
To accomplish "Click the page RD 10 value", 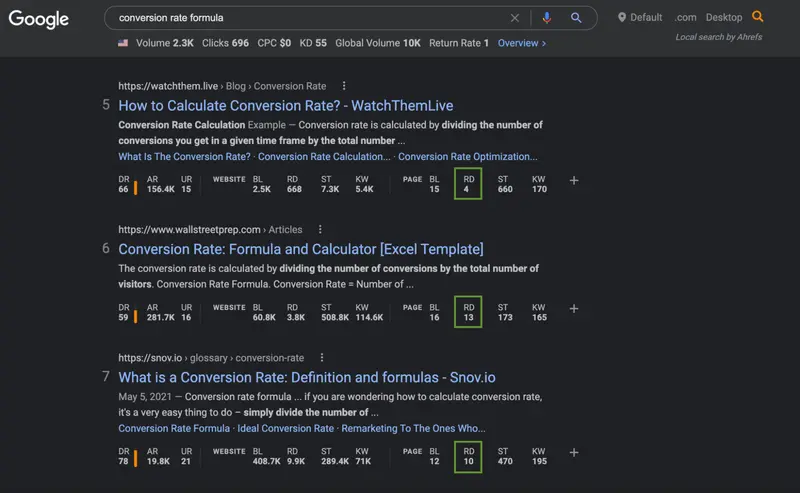I will (468, 461).
